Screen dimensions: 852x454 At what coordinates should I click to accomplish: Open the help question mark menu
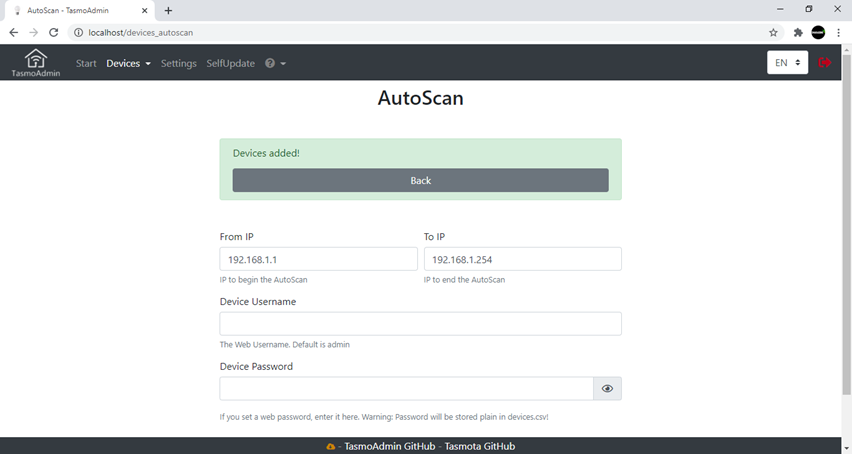coord(275,63)
